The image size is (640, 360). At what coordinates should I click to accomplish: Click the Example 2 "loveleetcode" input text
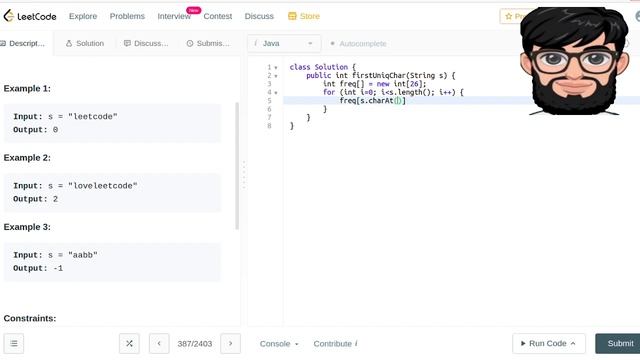pyautogui.click(x=102, y=186)
